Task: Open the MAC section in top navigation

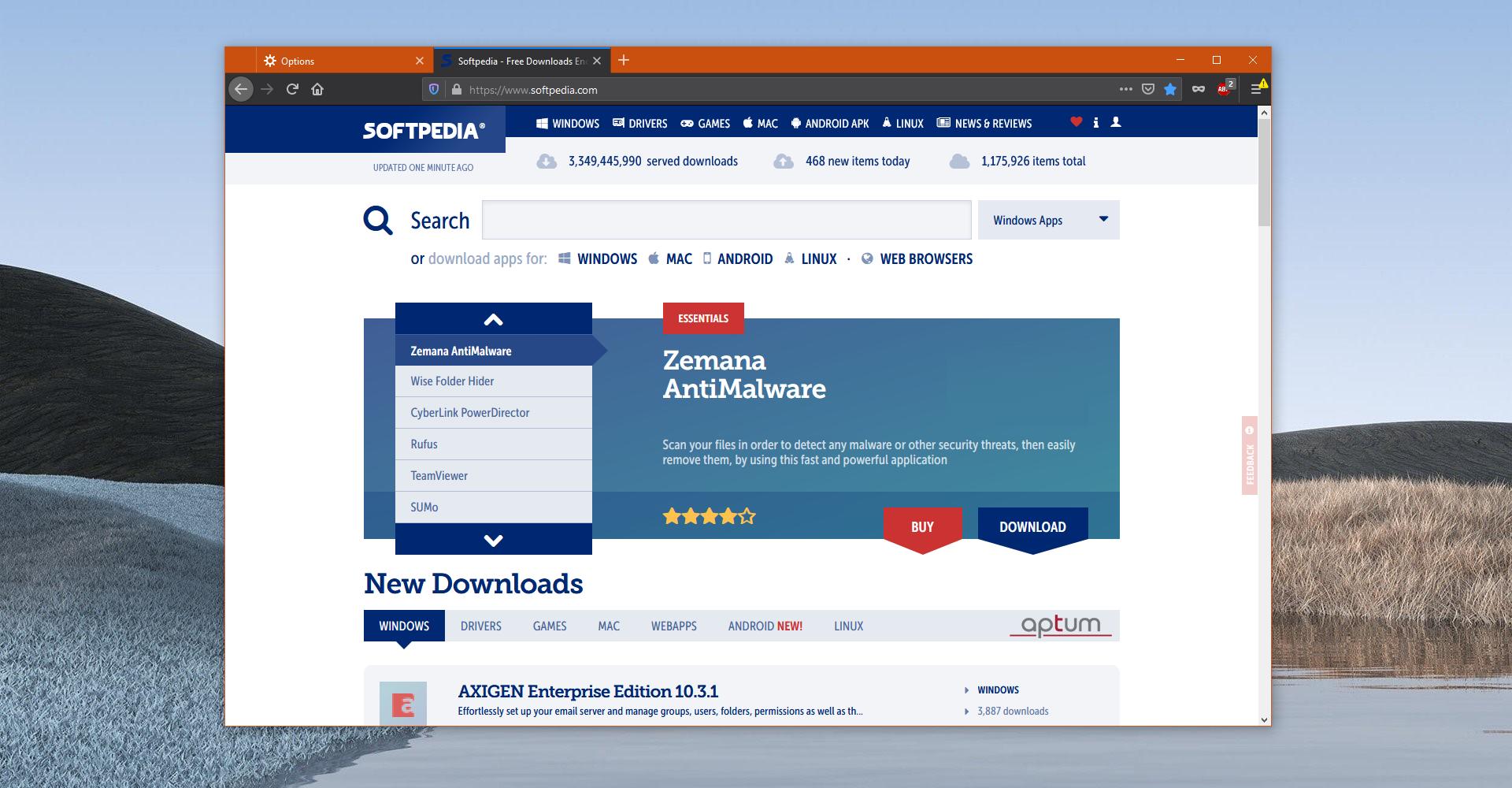Action: [x=761, y=124]
